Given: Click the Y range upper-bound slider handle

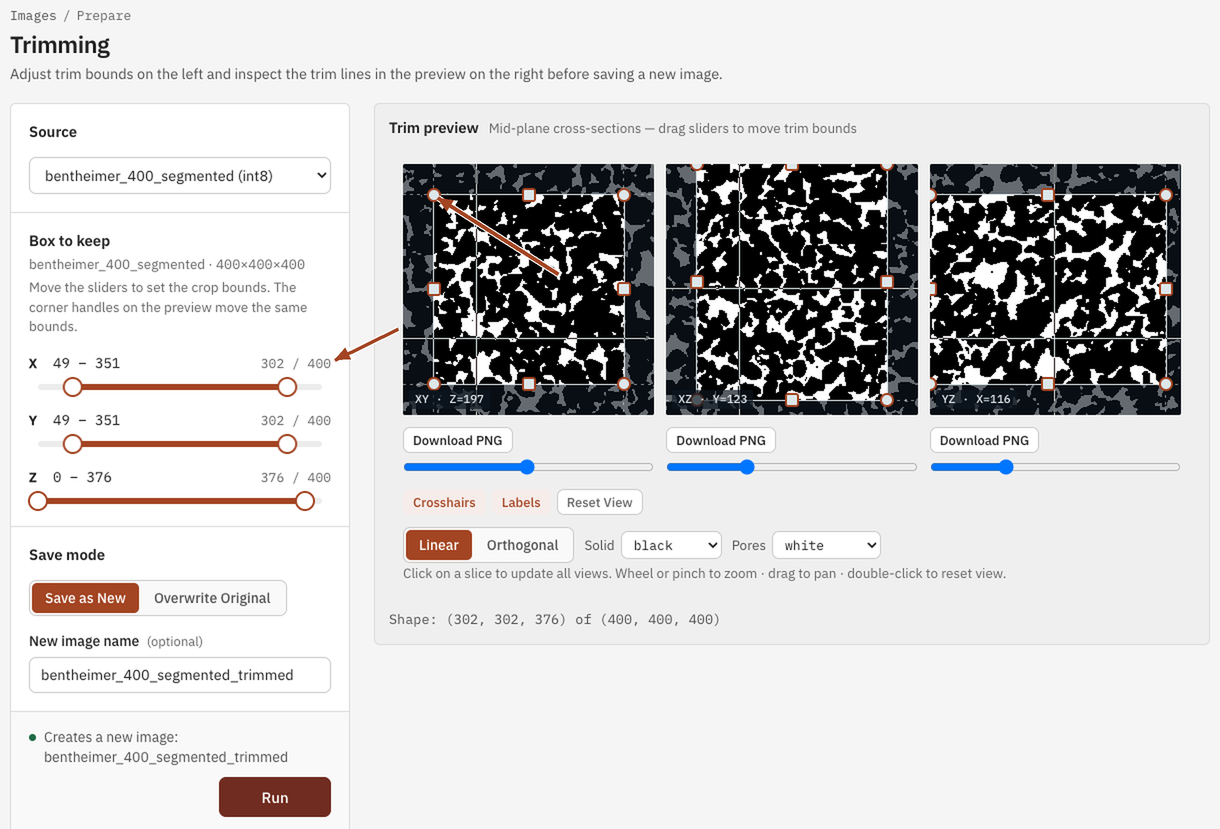Looking at the screenshot, I should pos(287,444).
